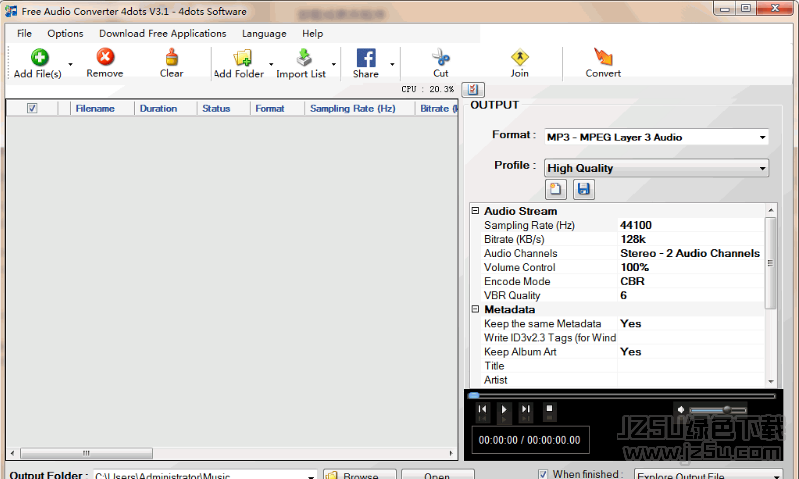Click the player previous track button
This screenshot has height=479, width=799.
(x=482, y=409)
